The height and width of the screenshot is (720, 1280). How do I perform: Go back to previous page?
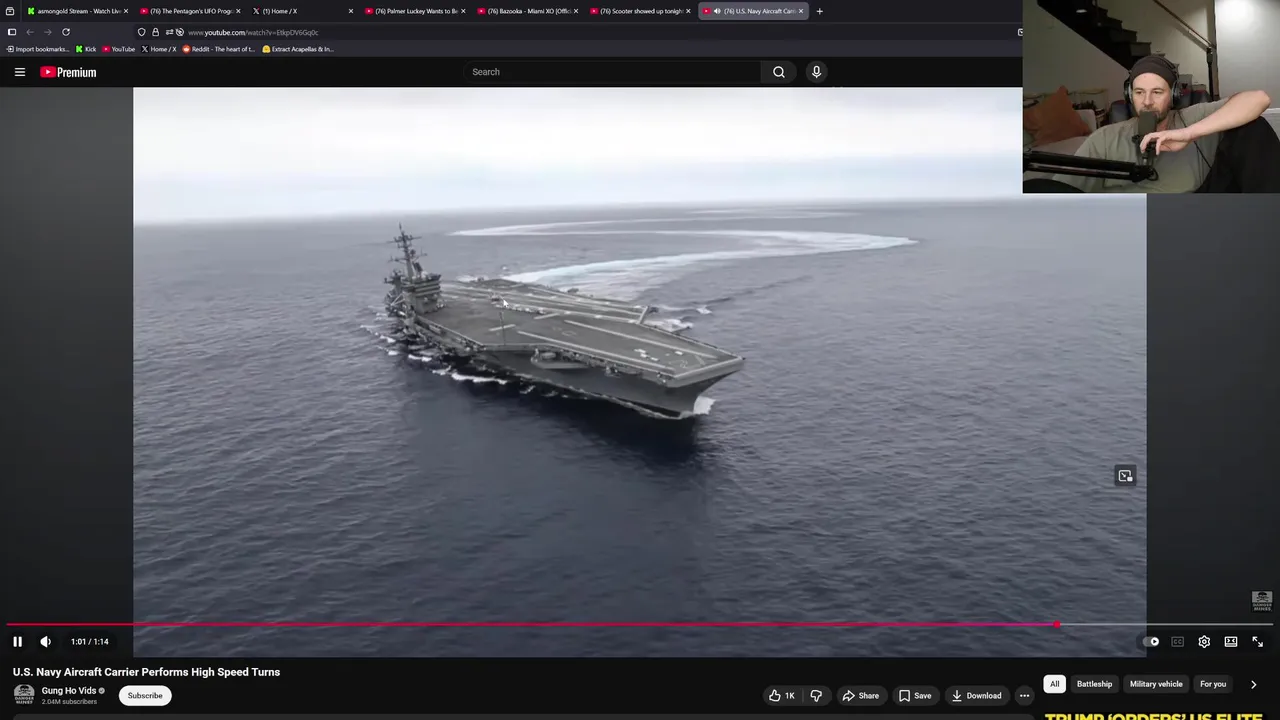coord(30,32)
